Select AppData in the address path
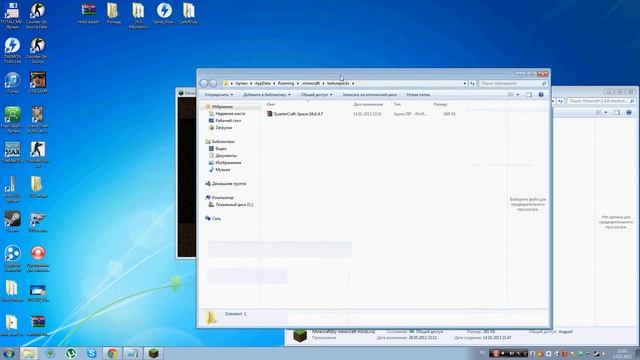Image resolution: width=640 pixels, height=360 pixels. point(262,83)
